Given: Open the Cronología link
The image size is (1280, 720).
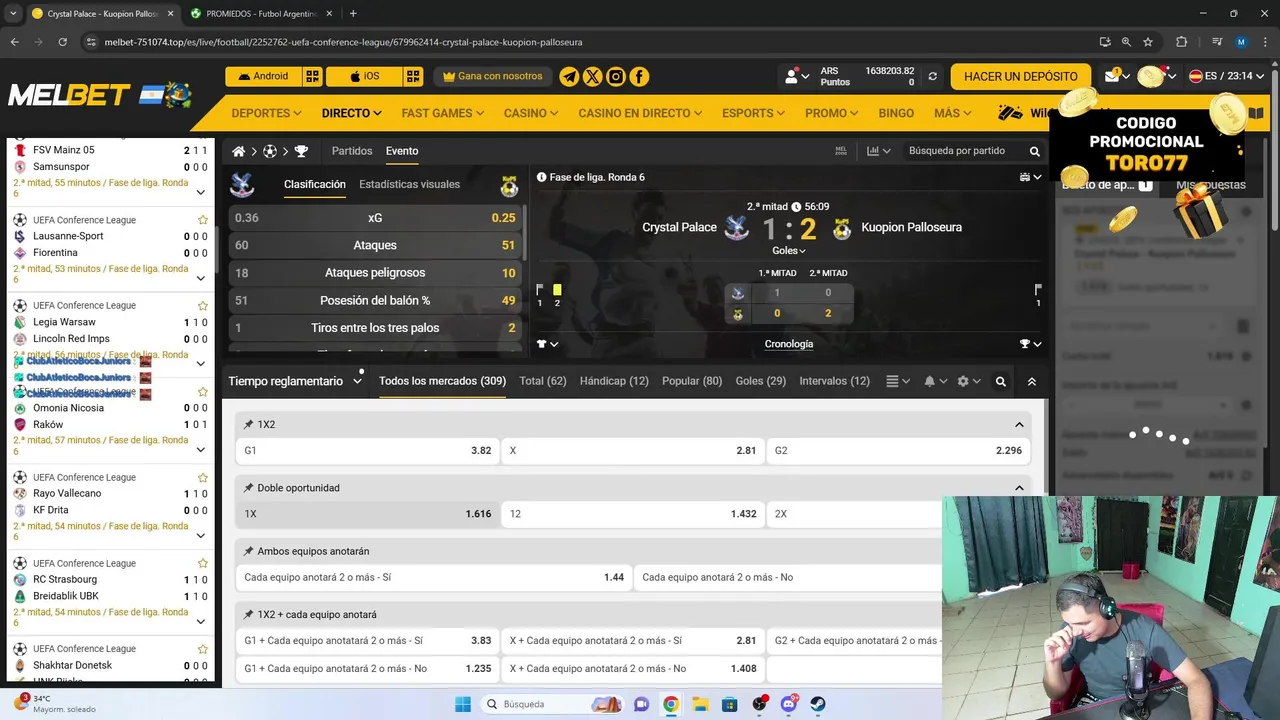Looking at the screenshot, I should tap(789, 344).
